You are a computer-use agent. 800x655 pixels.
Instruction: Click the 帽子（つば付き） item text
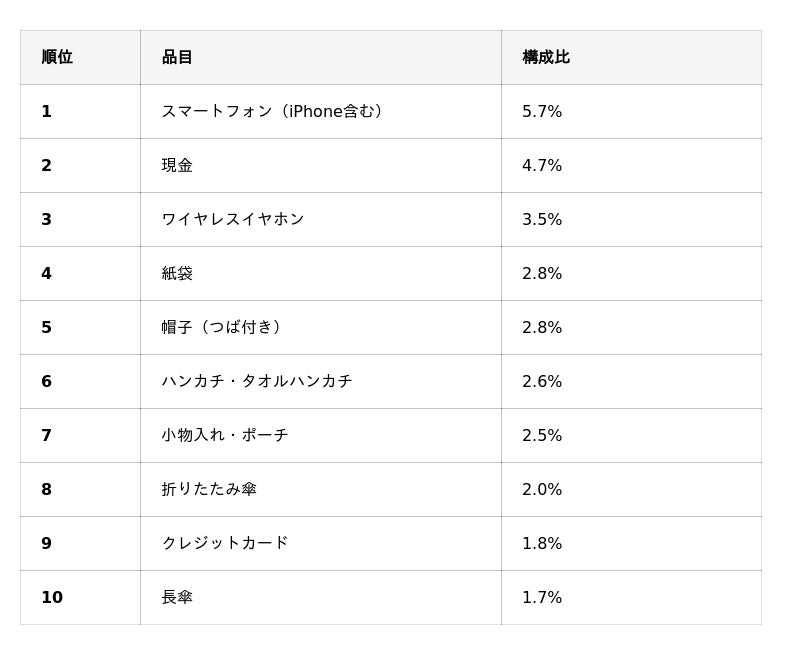point(221,327)
